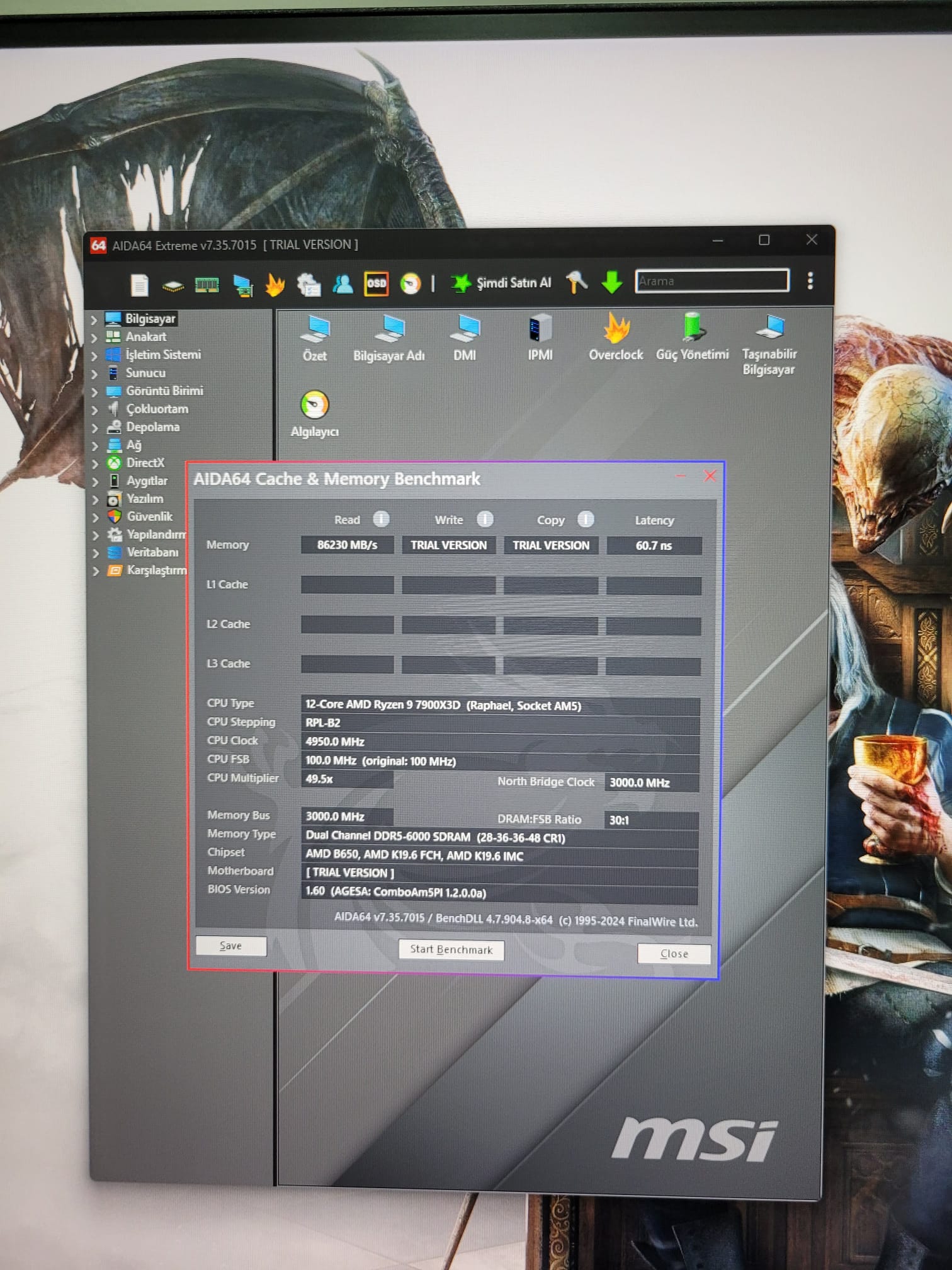Image resolution: width=952 pixels, height=1270 pixels.
Task: Click the CPU Multiplier value 49.5x
Action: point(347,779)
